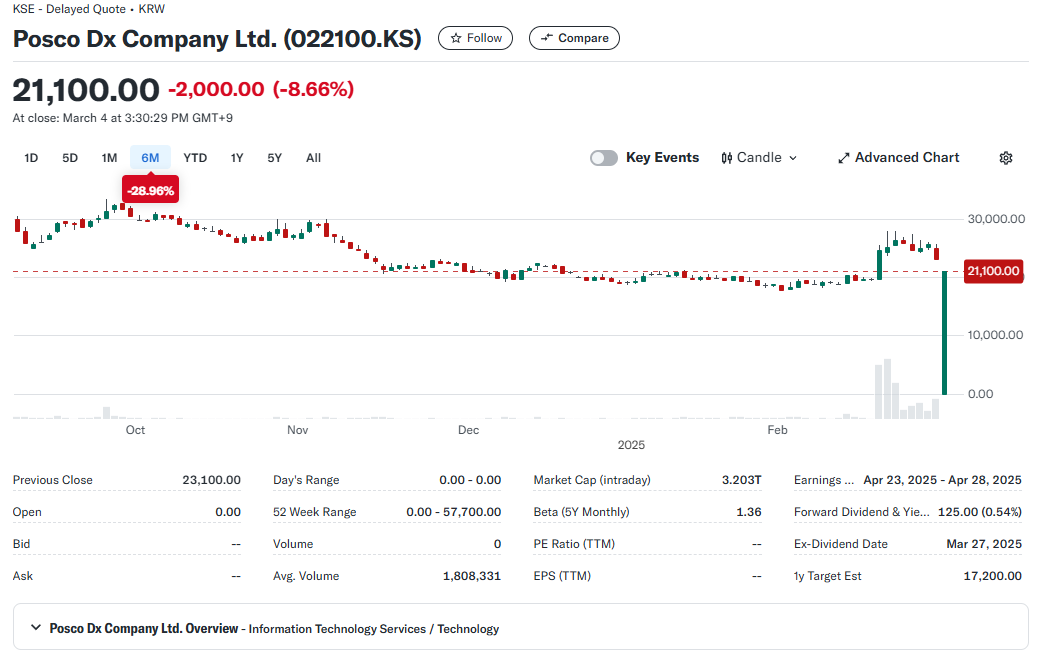This screenshot has height=659, width=1038.
Task: Select the 1D time range tab
Action: click(x=31, y=158)
